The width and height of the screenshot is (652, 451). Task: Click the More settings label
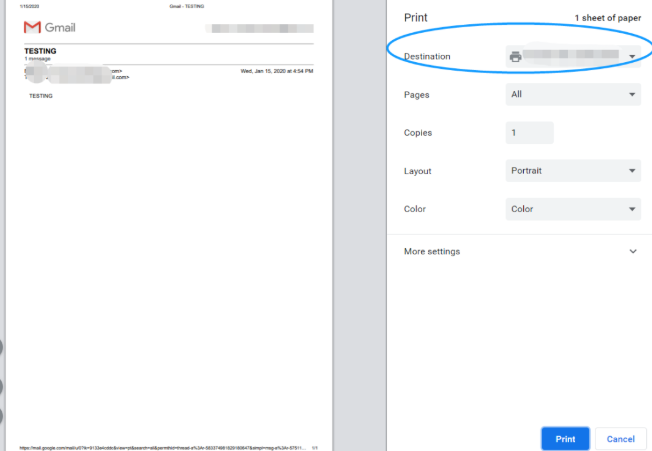tap(432, 251)
